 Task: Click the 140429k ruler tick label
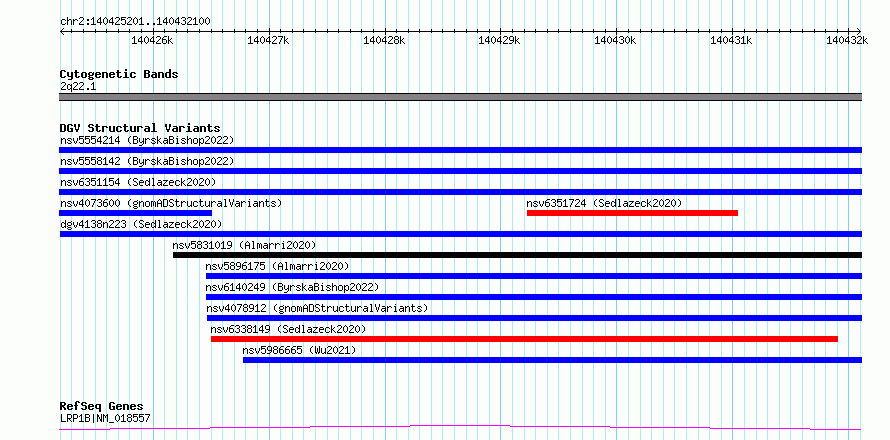(x=500, y=40)
